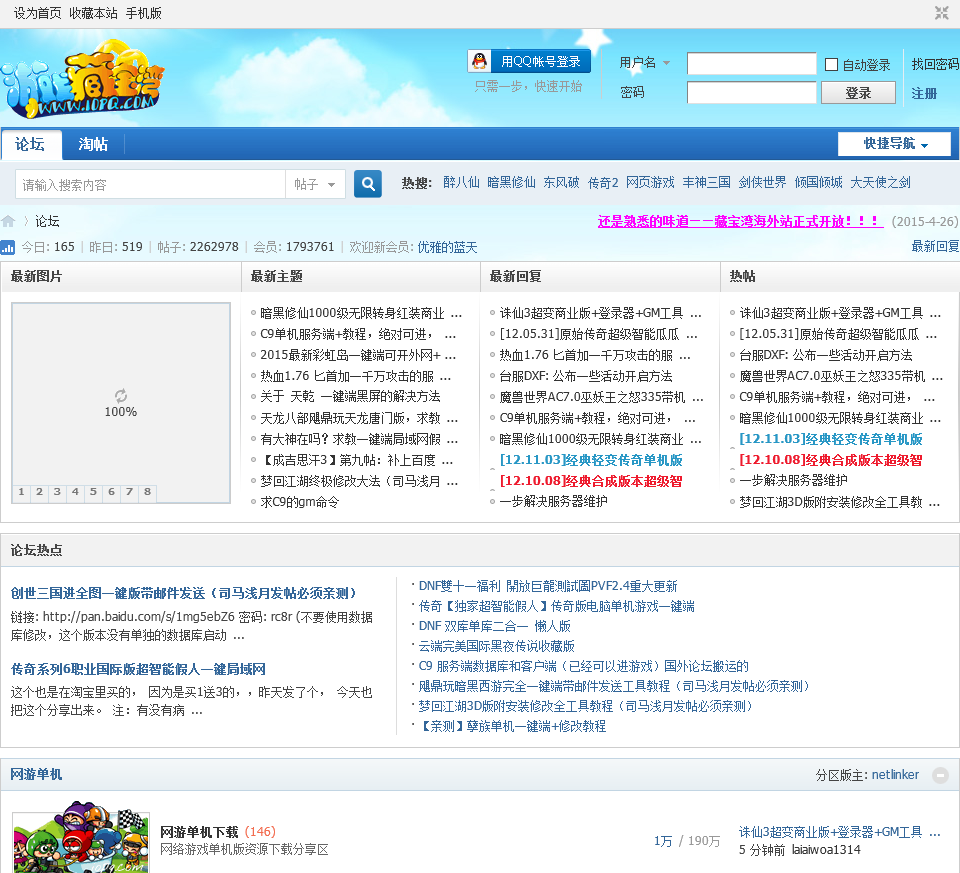Screen dimensions: 960x873
Task: Open 创世三国进全图一键版带邮件发送 hot post
Action: tap(184, 593)
